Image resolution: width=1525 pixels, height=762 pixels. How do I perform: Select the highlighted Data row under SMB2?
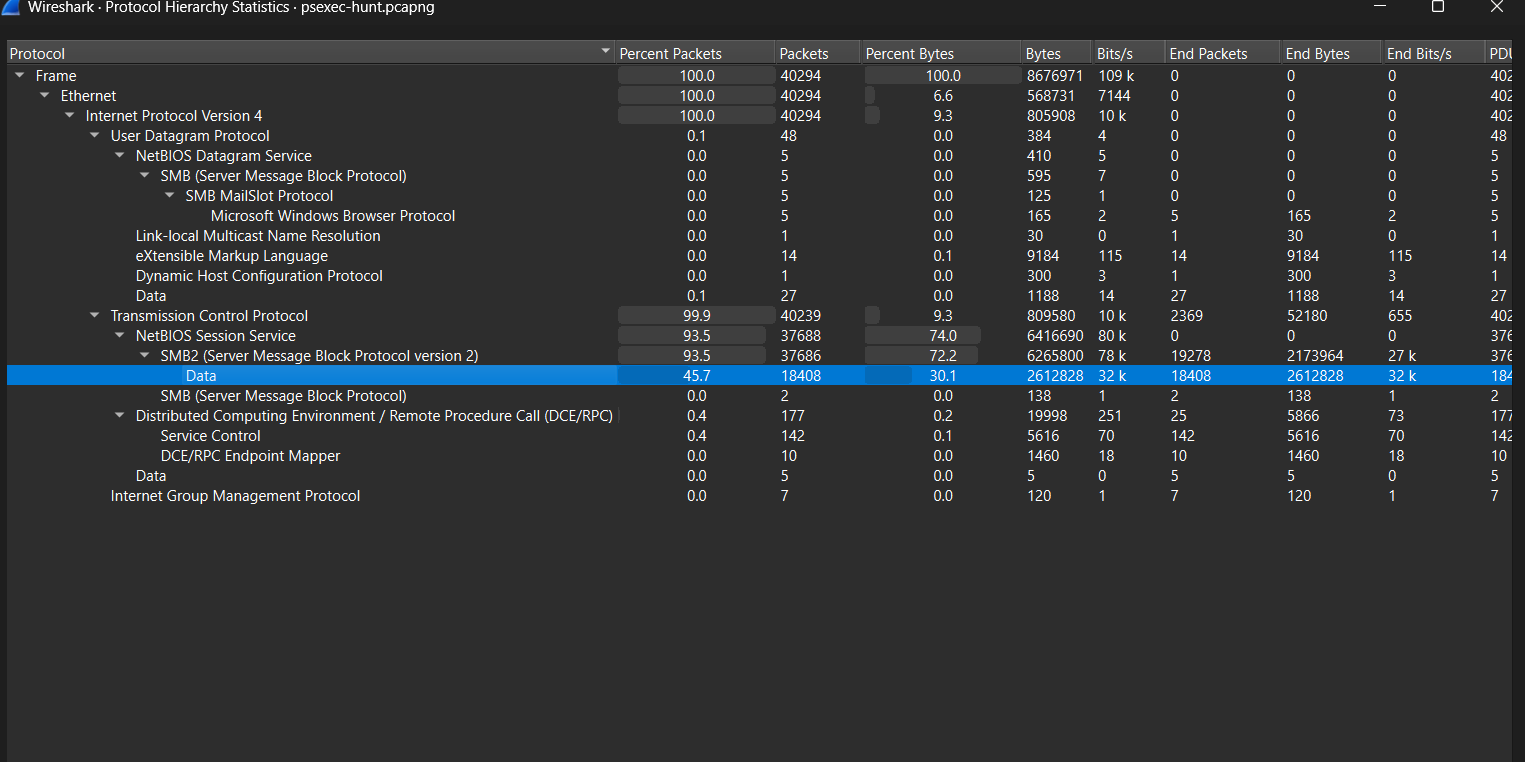[760, 376]
